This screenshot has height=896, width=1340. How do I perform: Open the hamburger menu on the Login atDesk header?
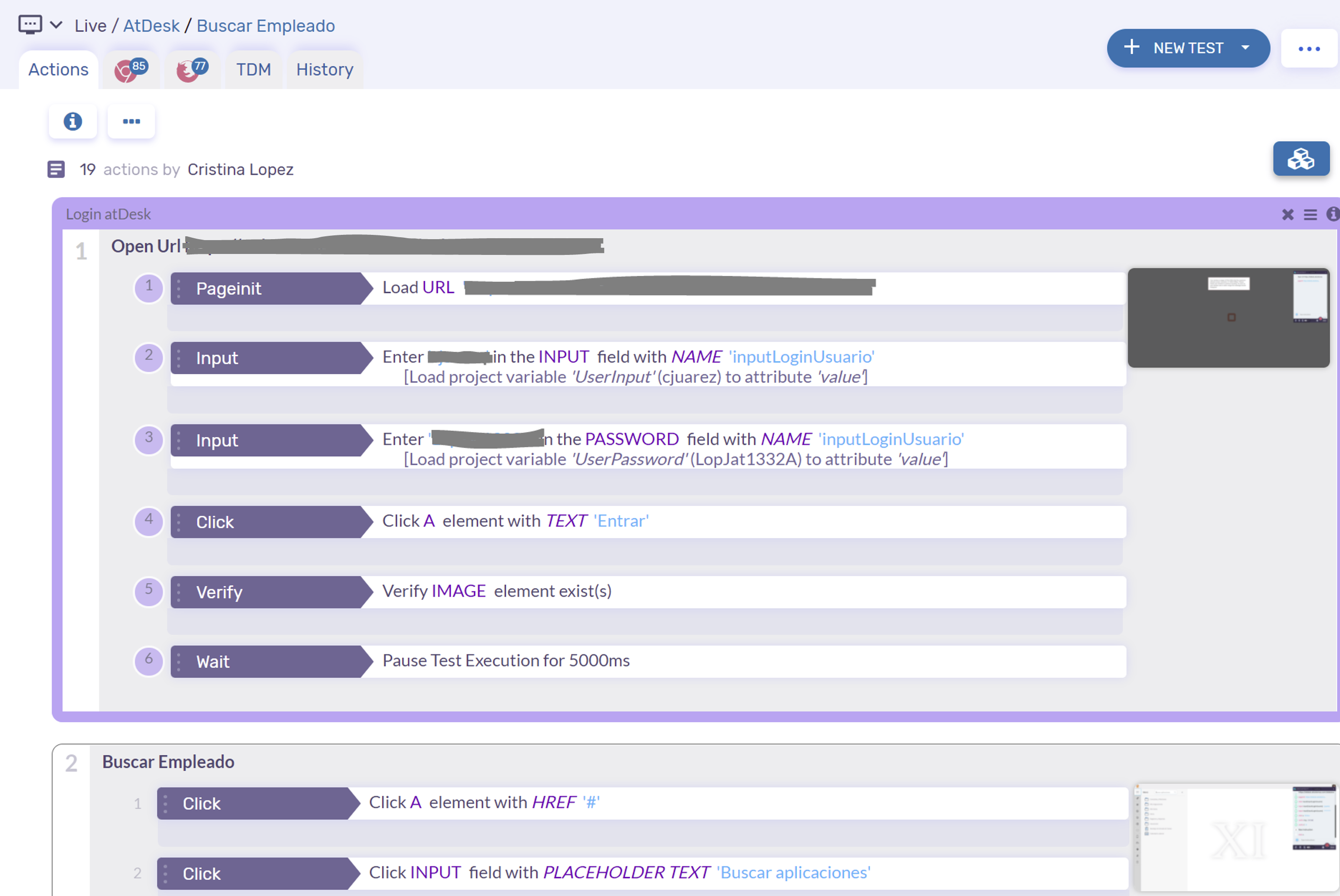click(1310, 214)
